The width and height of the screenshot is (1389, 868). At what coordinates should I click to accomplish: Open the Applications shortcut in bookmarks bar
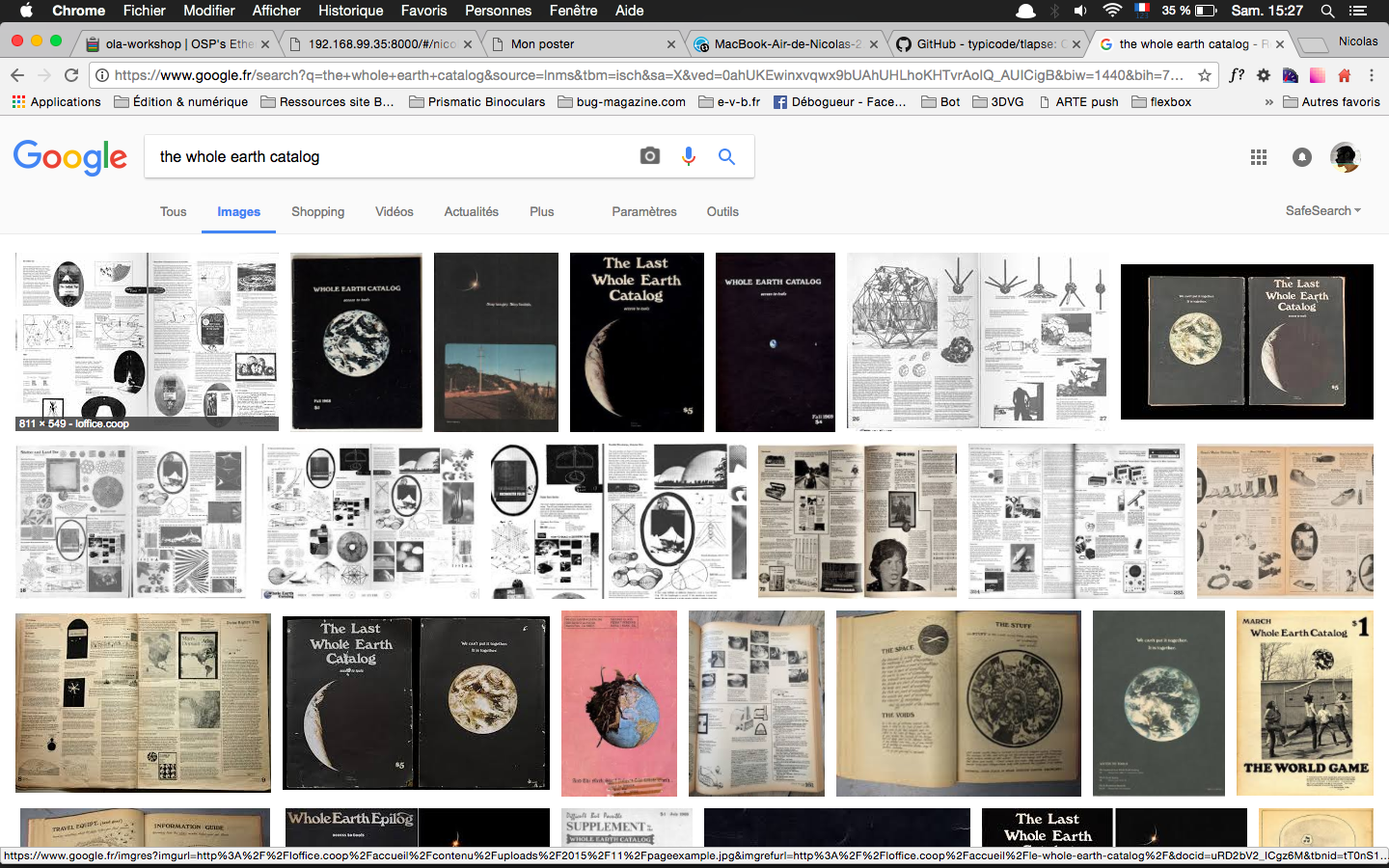(56, 101)
